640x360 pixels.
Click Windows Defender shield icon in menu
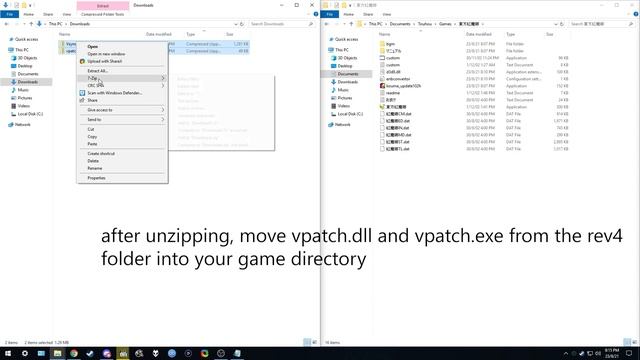[82, 93]
